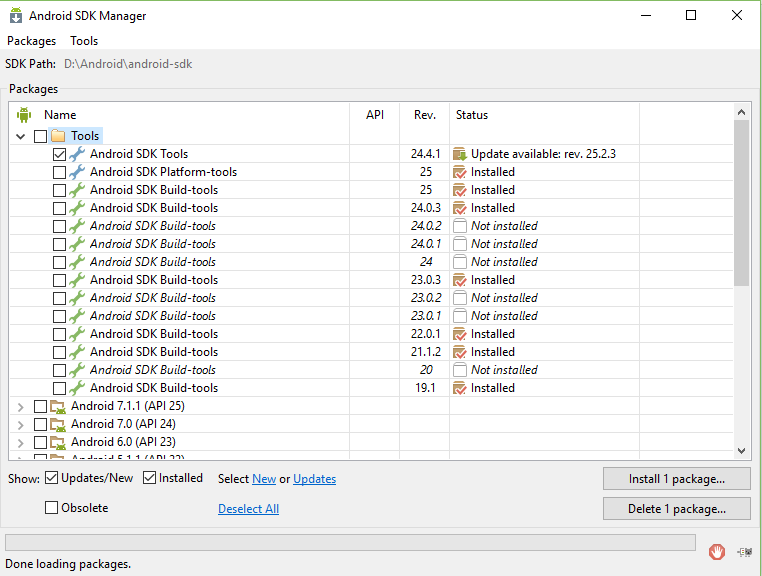Select the 'Update available: rev. 25.2.3' status text
The image size is (762, 576).
click(x=543, y=154)
